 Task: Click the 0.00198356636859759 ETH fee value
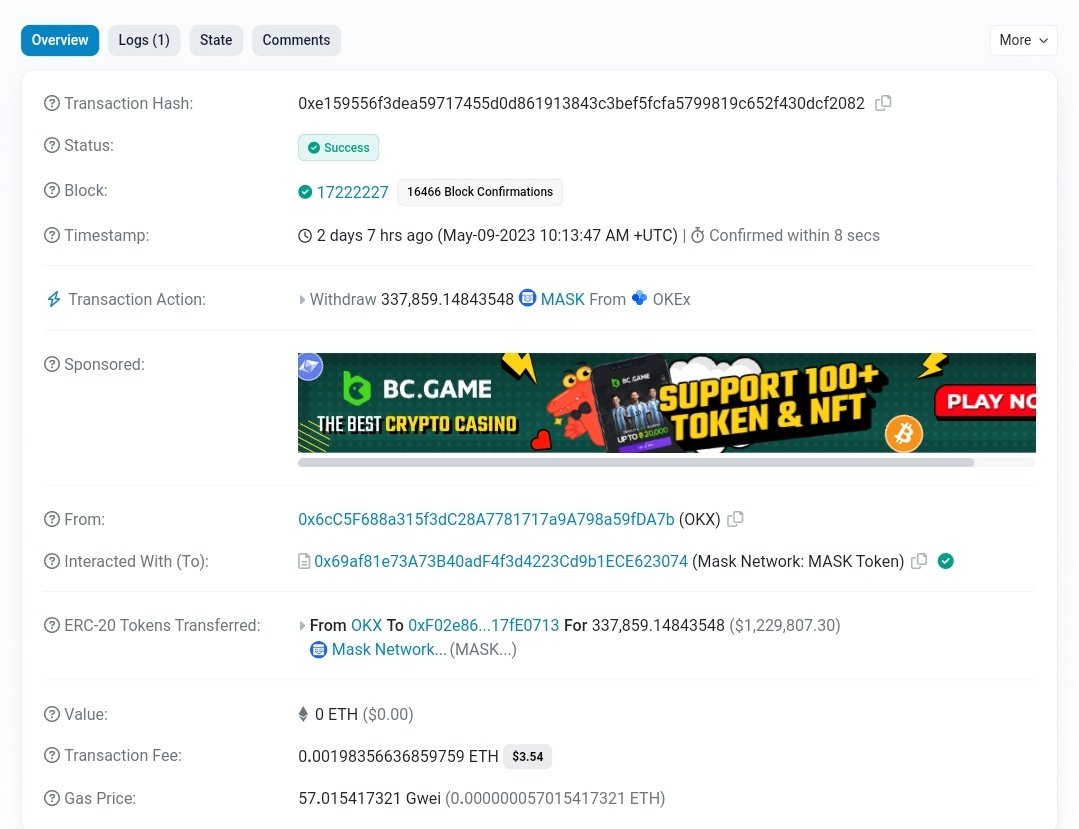[398, 756]
